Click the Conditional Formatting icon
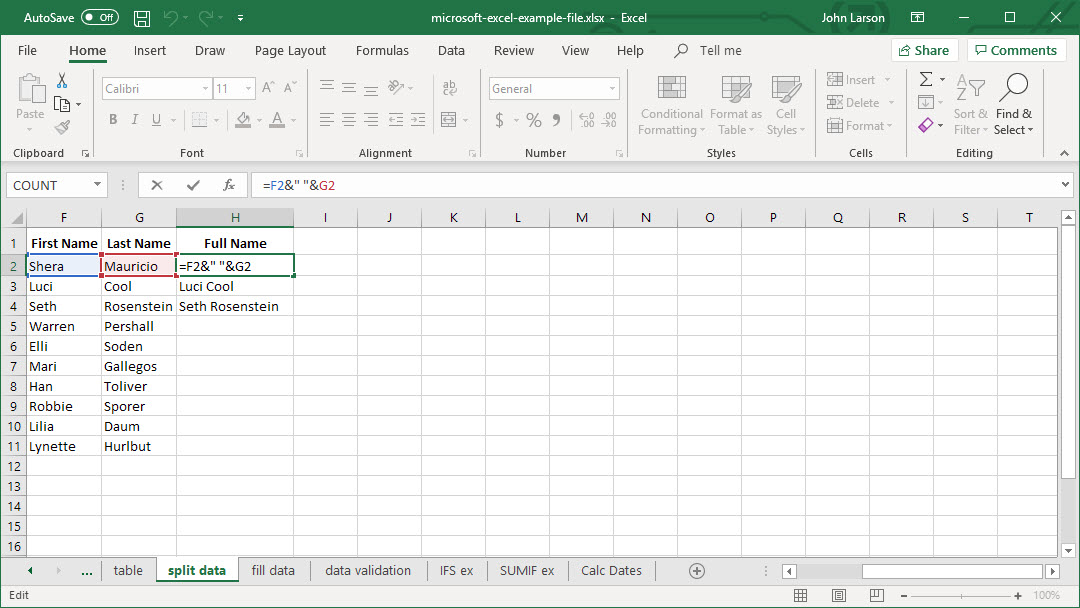1080x608 pixels. (672, 89)
